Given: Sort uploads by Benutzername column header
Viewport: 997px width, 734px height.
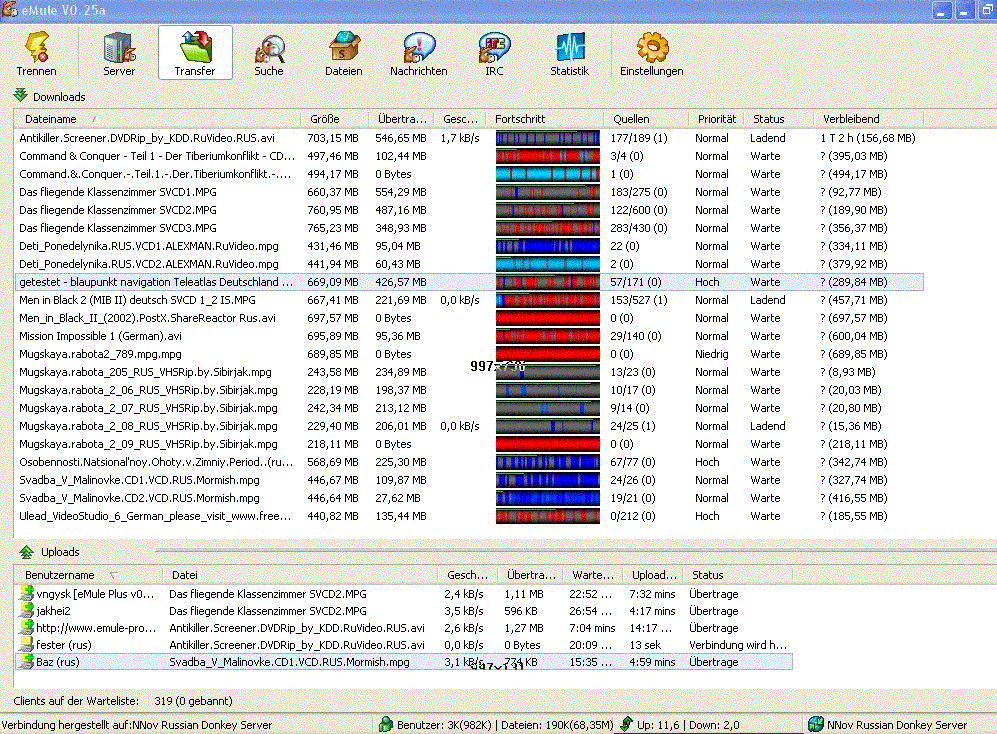Looking at the screenshot, I should pyautogui.click(x=88, y=575).
